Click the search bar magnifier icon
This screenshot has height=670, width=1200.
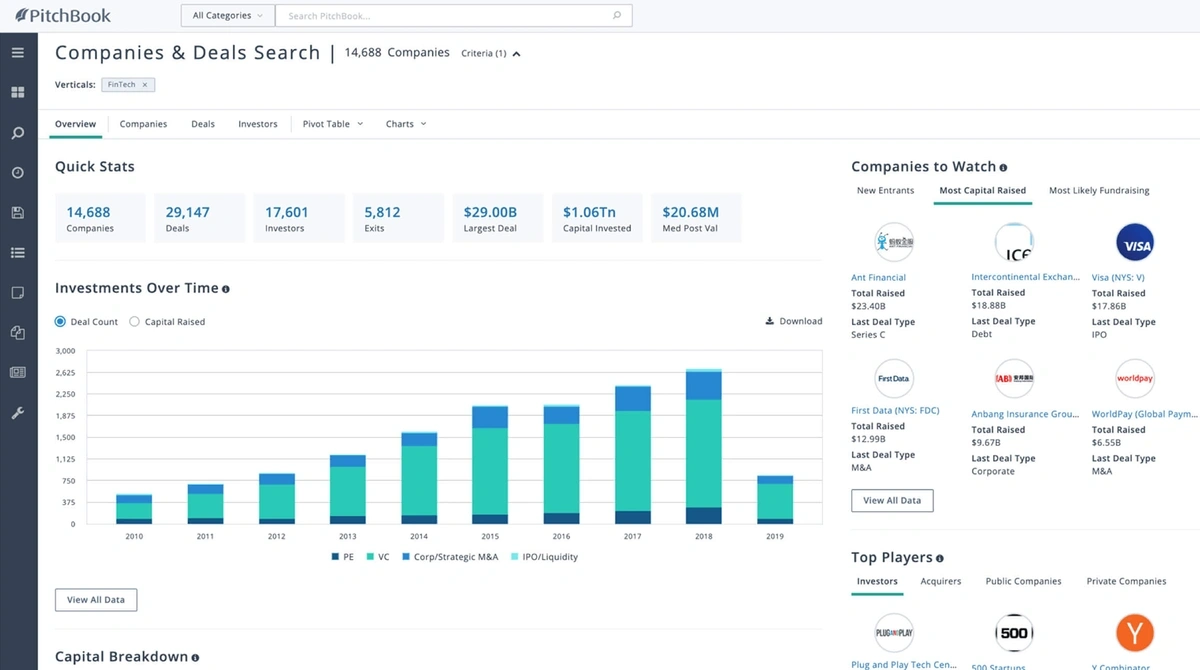click(617, 16)
